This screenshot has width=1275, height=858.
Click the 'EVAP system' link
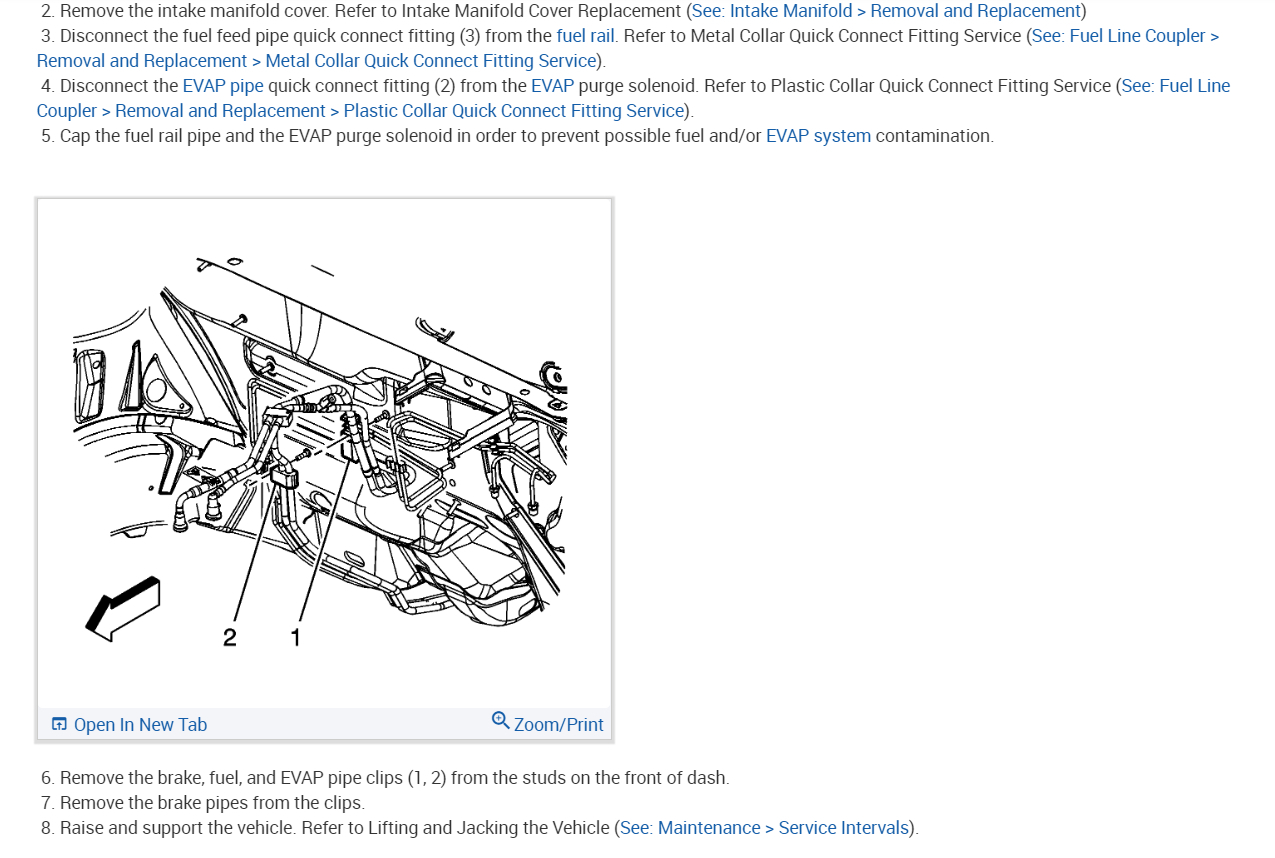[x=818, y=136]
